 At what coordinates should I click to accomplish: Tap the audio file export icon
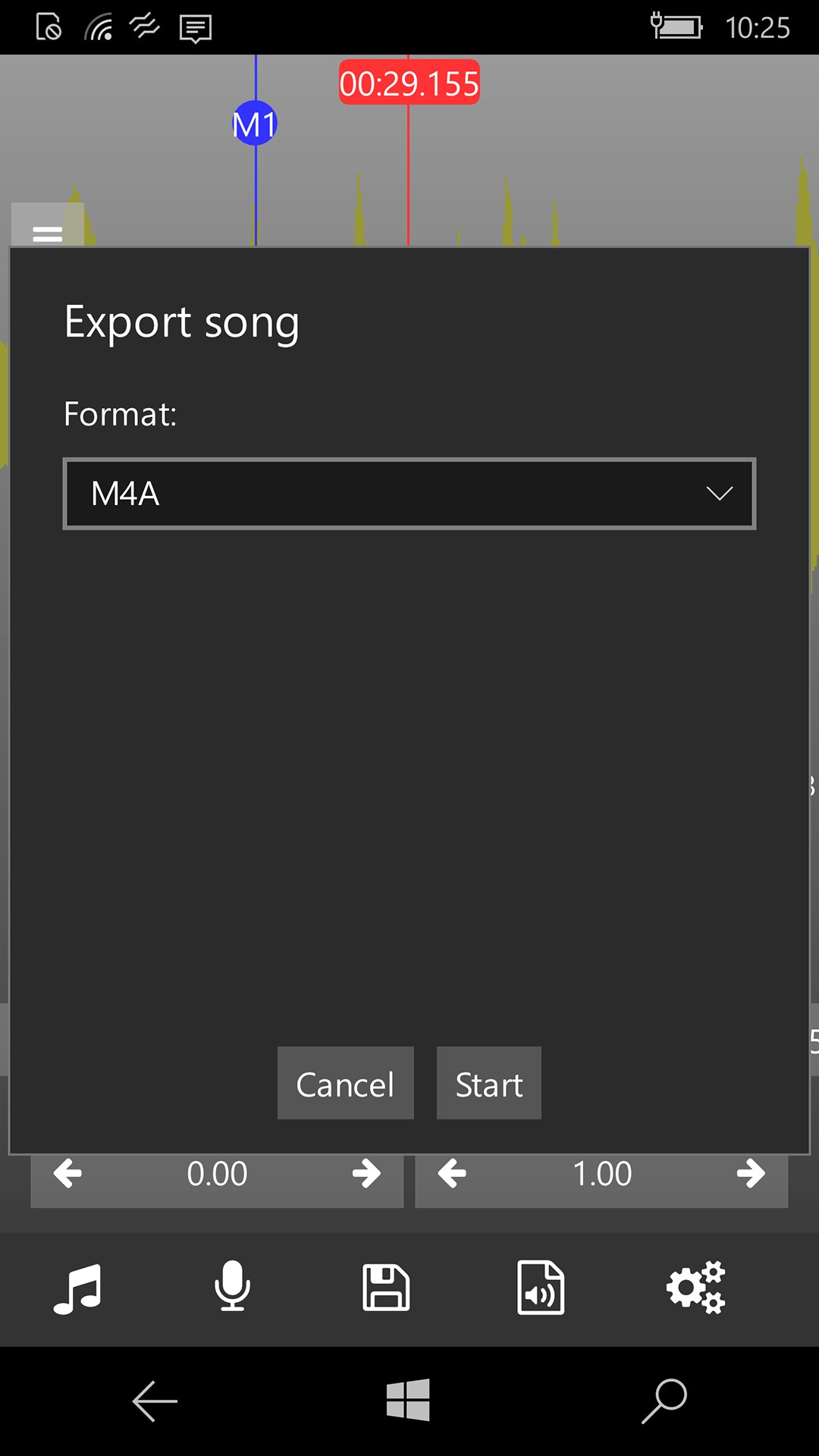coord(541,1287)
